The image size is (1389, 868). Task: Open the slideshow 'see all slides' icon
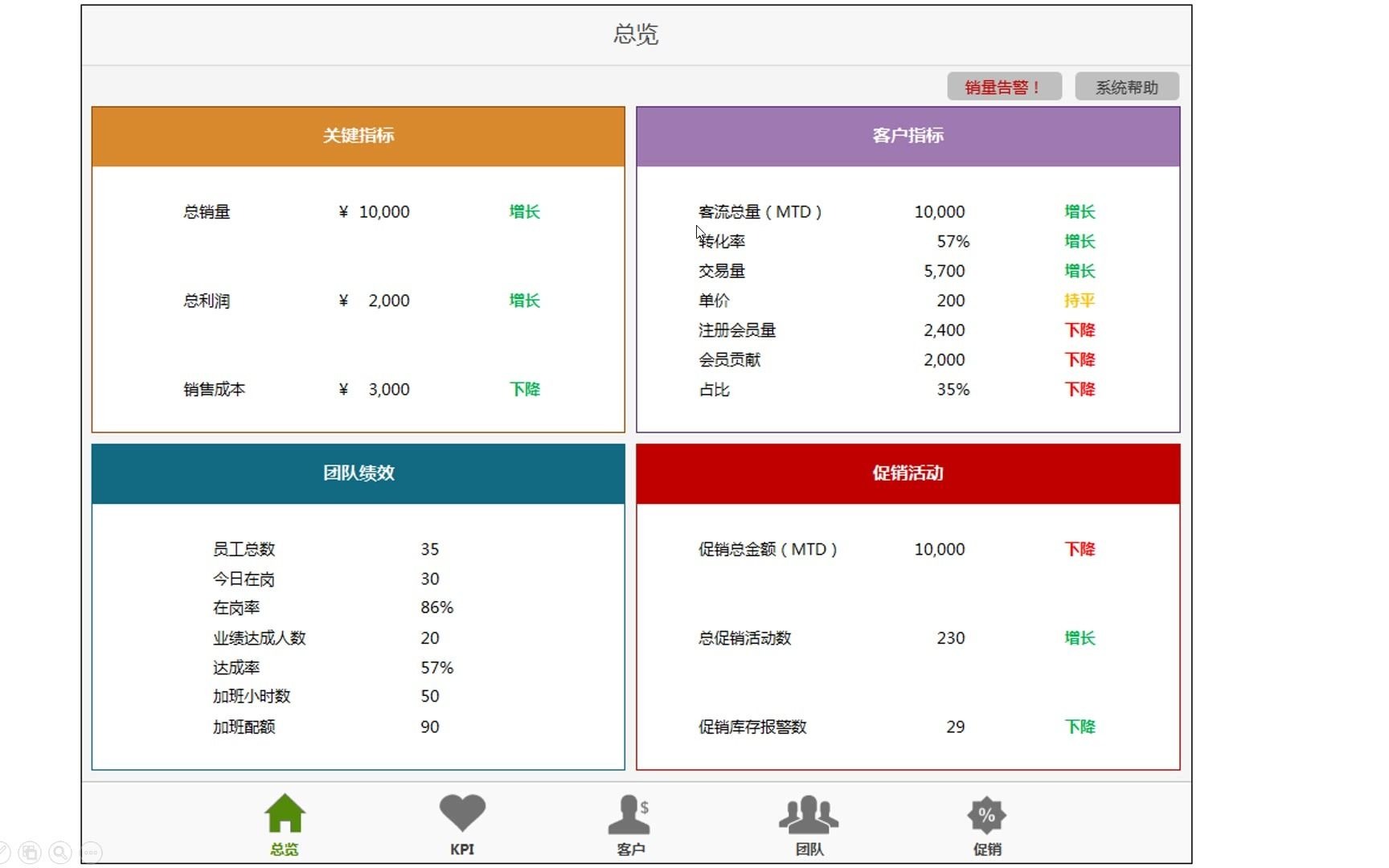(x=31, y=852)
